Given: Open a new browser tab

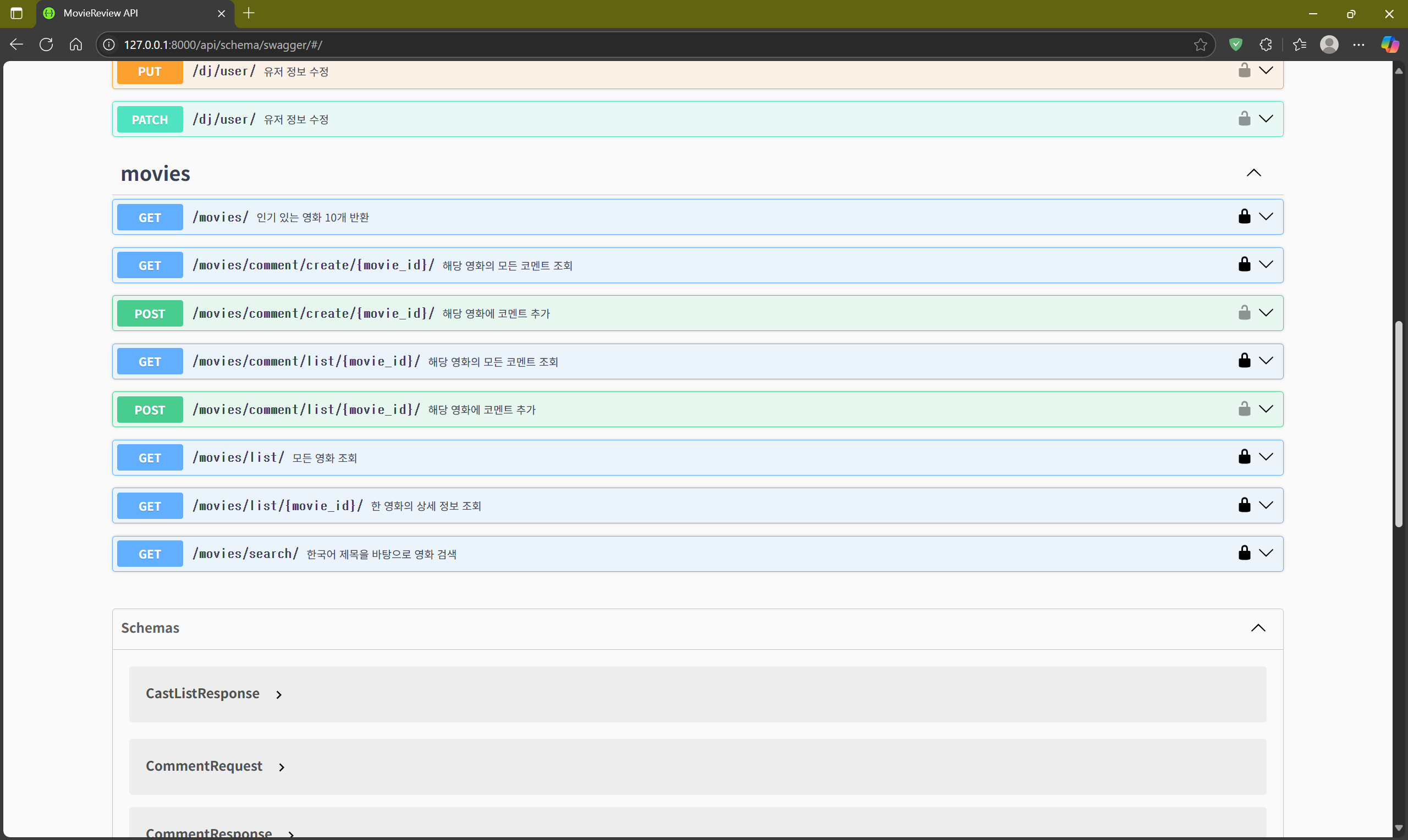Looking at the screenshot, I should (x=249, y=13).
